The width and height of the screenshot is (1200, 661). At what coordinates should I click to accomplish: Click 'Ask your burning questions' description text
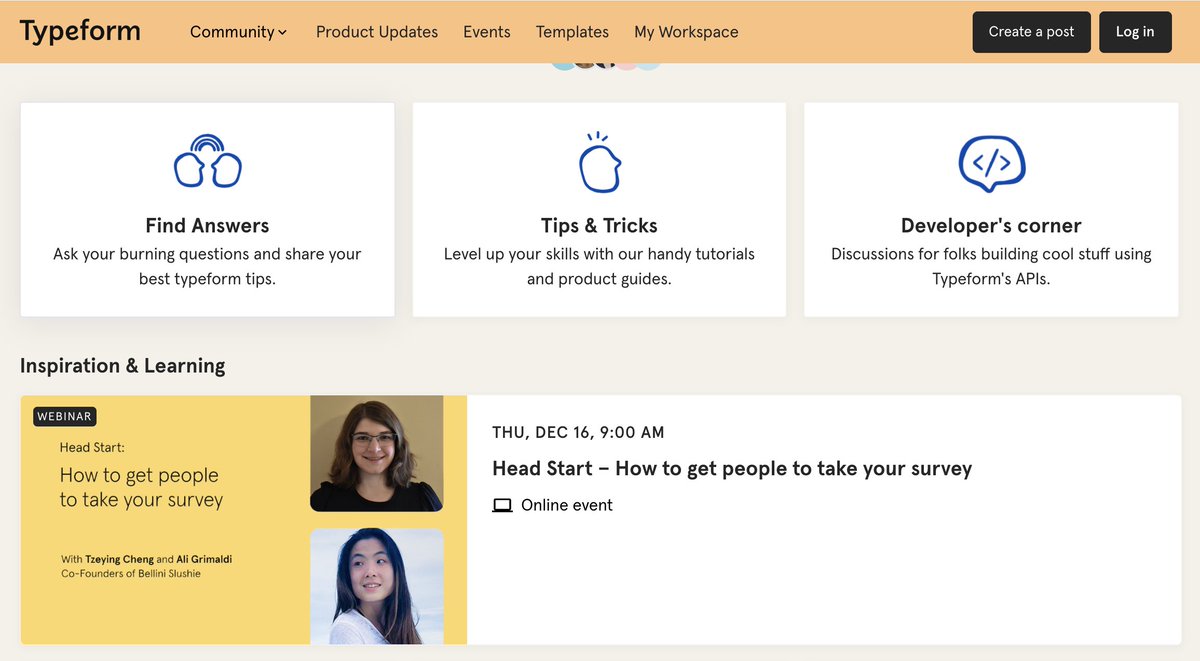207,266
